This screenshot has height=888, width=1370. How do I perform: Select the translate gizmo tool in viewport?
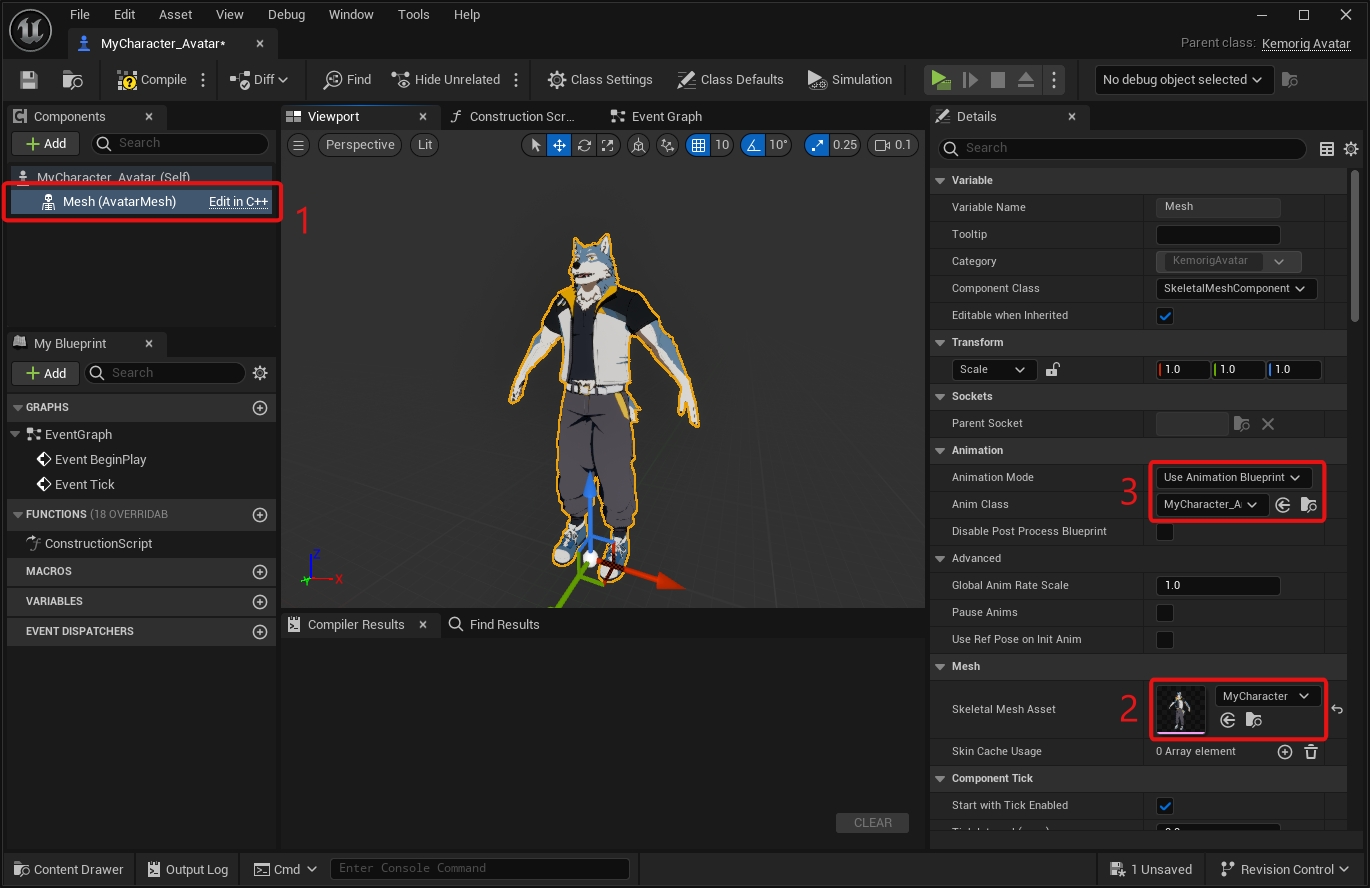(x=559, y=145)
